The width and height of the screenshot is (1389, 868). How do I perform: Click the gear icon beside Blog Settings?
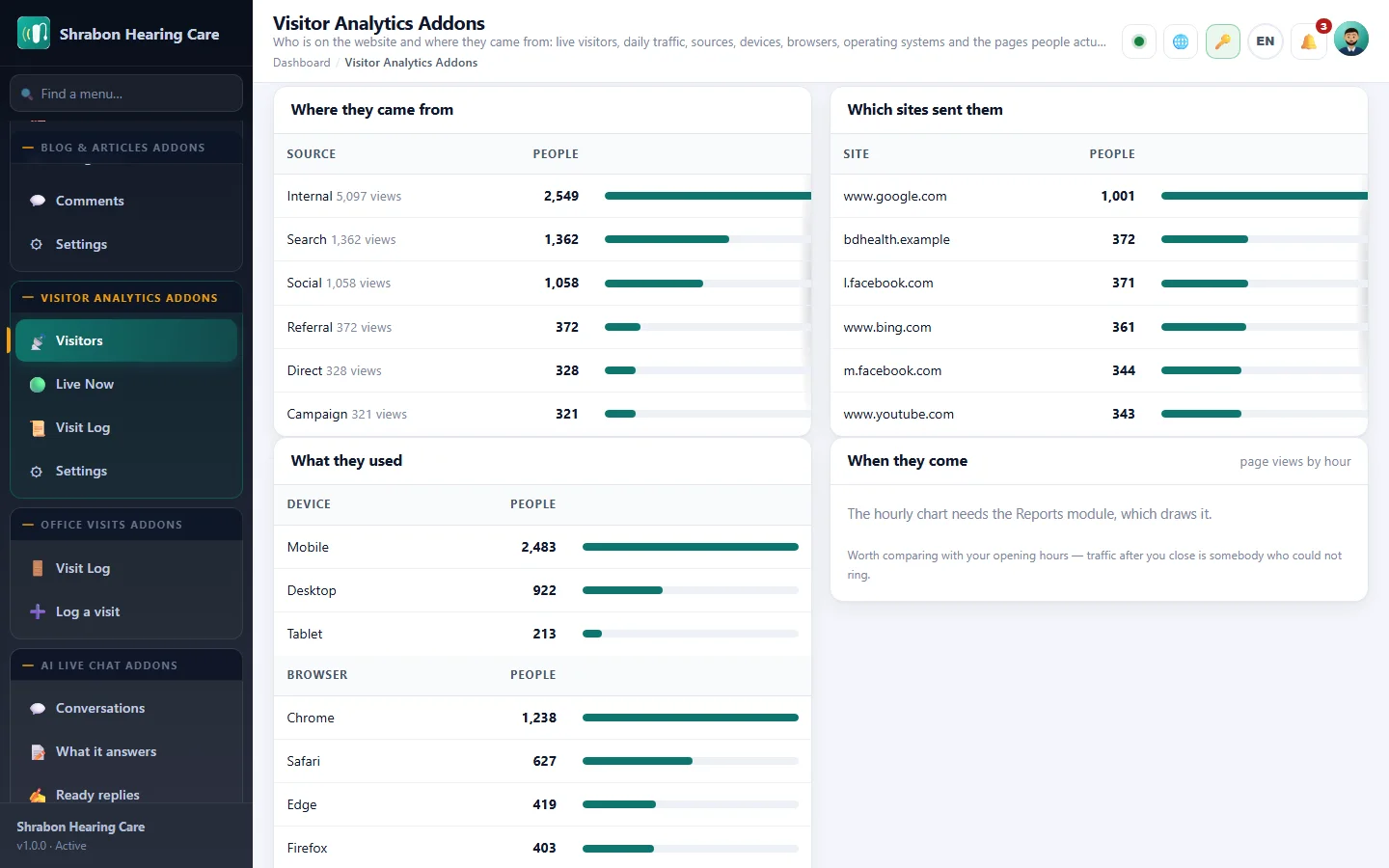37,244
